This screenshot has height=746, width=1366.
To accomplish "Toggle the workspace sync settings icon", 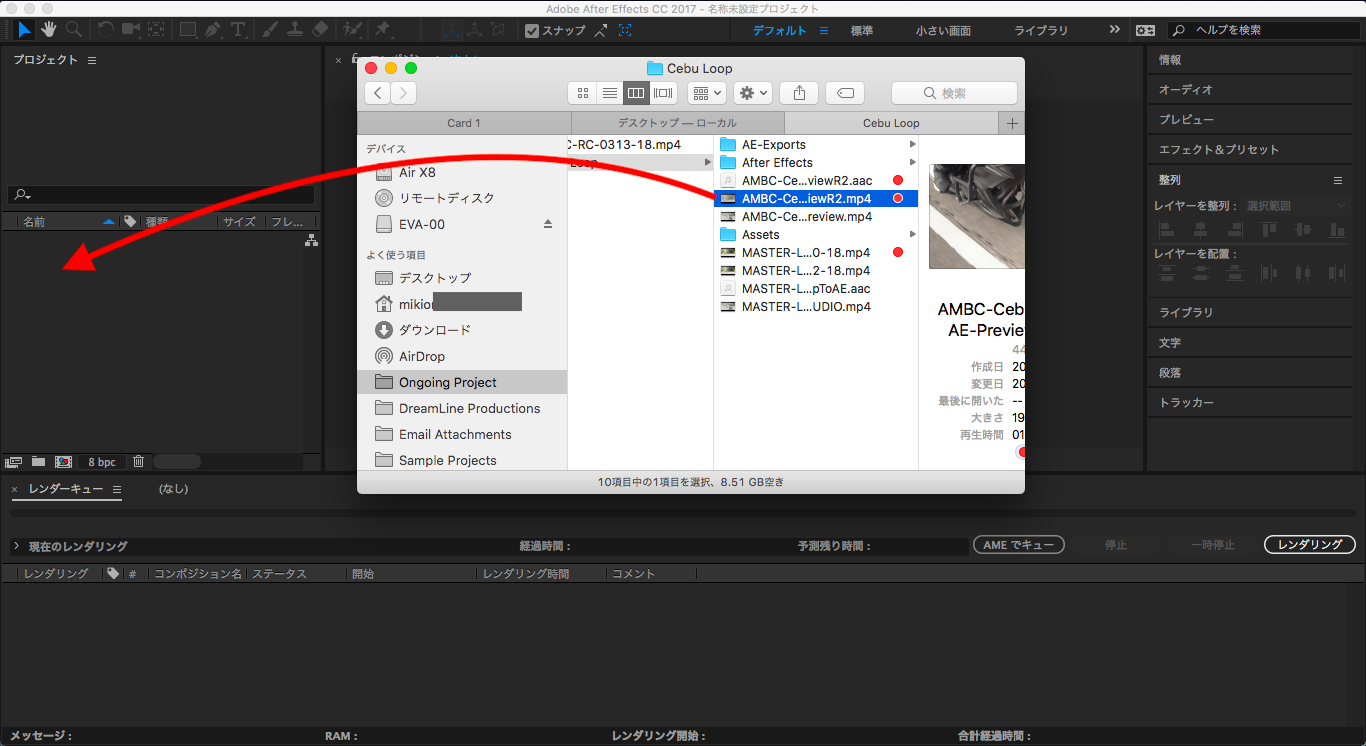I will (1145, 30).
